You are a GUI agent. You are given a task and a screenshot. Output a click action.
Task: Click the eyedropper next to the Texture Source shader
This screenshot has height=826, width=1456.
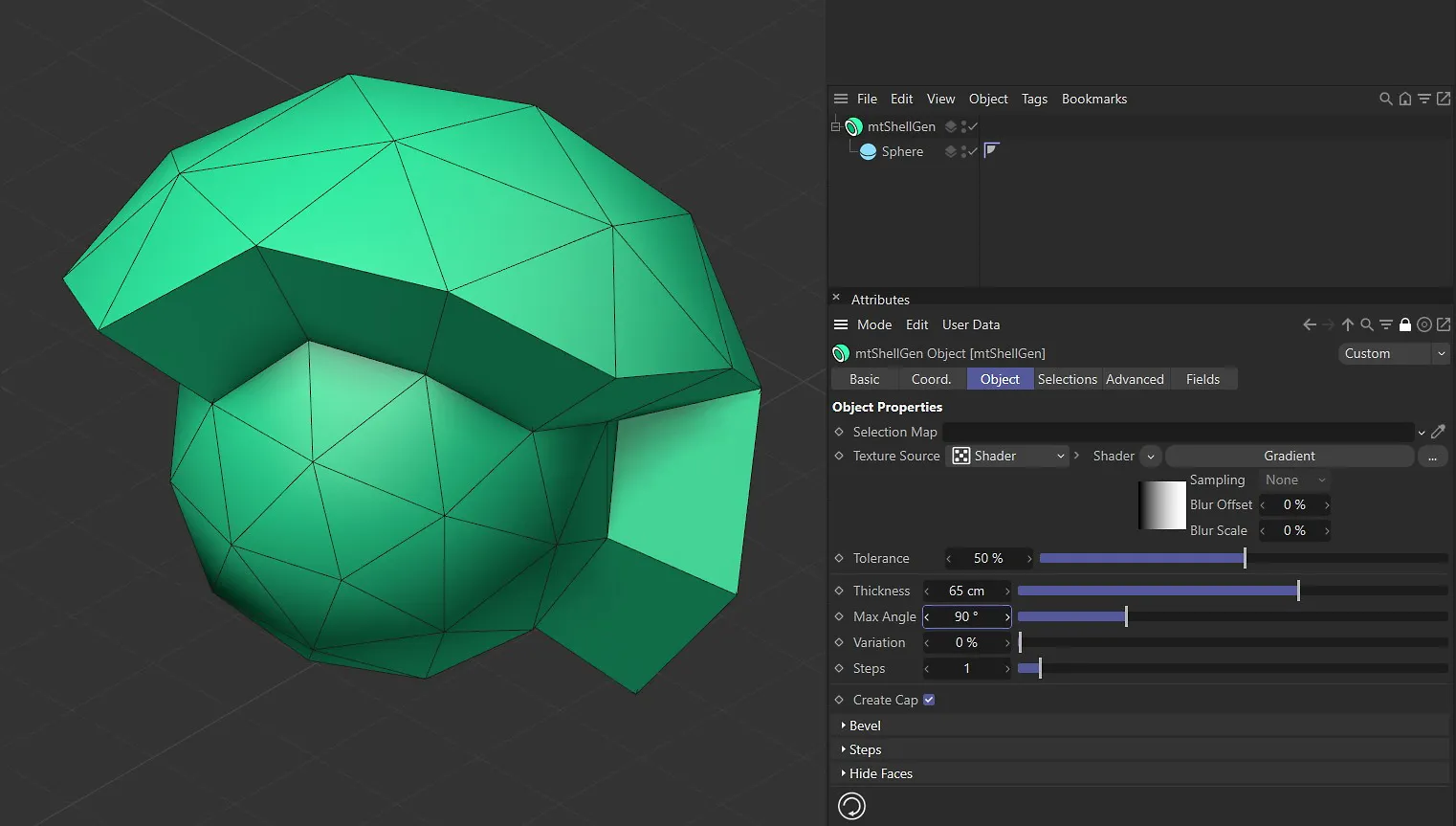point(1440,432)
